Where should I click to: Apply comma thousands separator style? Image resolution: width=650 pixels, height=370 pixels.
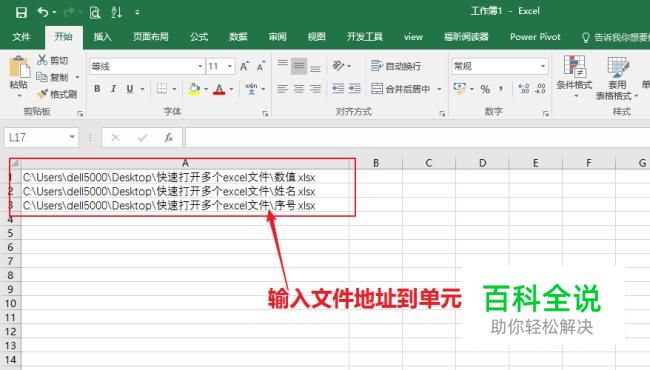click(501, 89)
